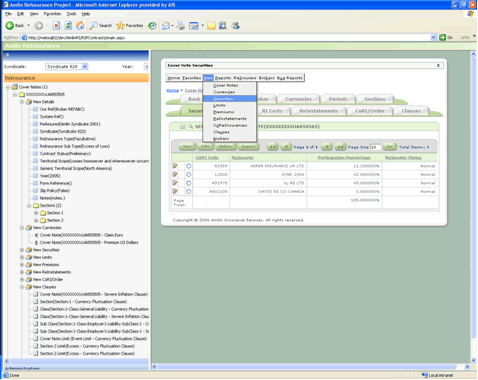Click the Print icon in toolbar

180,25
